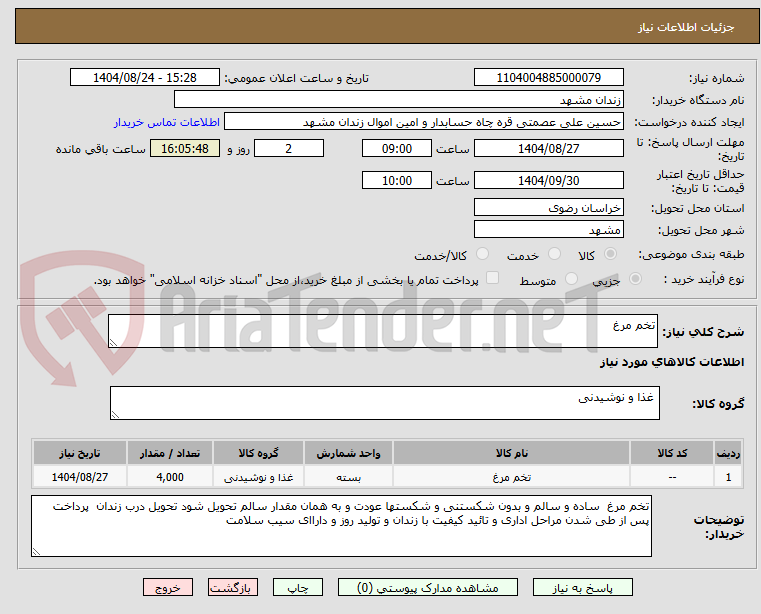
Task: Open مشاهده مدارک پیوستی (0) button
Action: pos(428,587)
